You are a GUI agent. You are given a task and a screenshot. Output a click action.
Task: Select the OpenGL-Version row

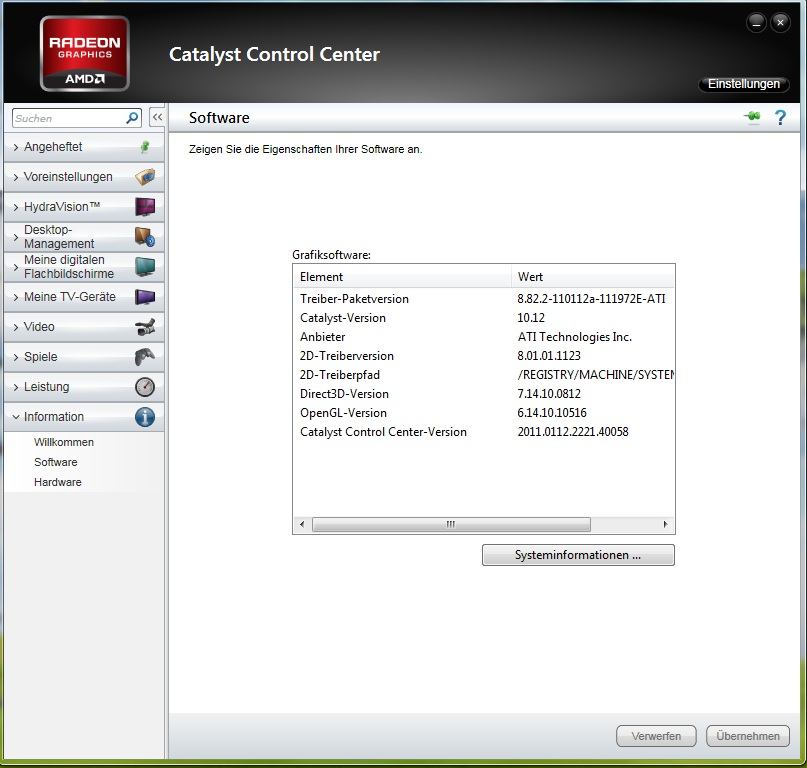(484, 413)
